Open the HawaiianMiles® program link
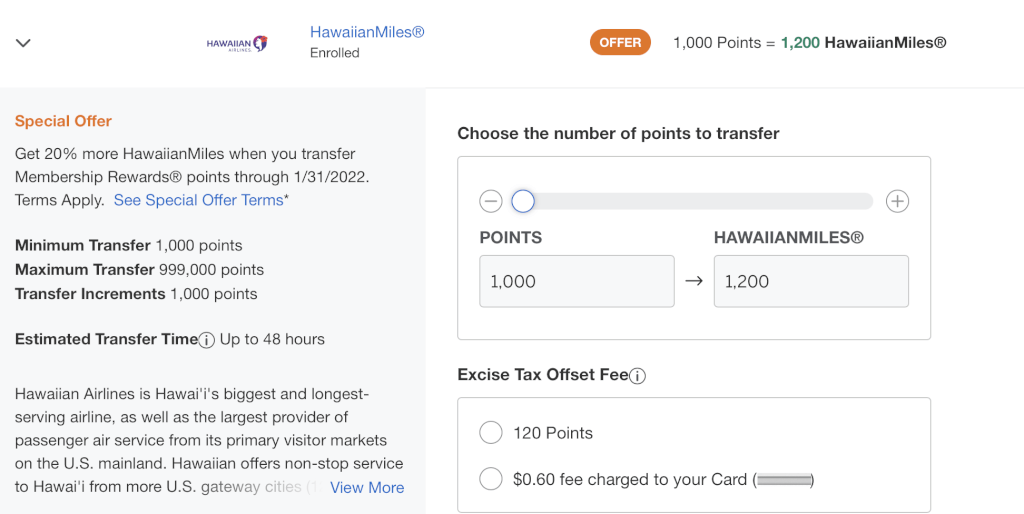 367,31
